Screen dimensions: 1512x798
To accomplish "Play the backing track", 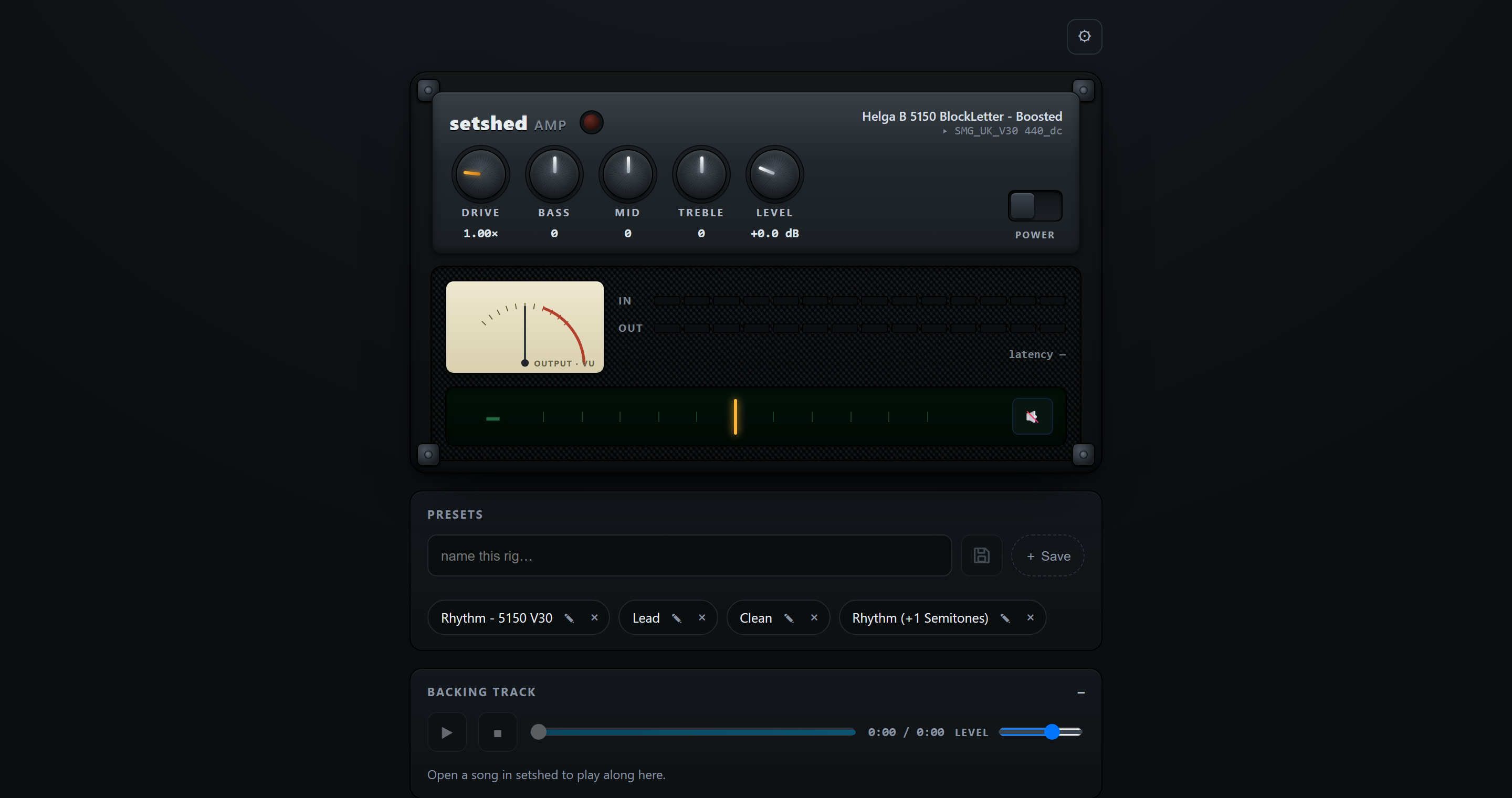I will [x=447, y=732].
